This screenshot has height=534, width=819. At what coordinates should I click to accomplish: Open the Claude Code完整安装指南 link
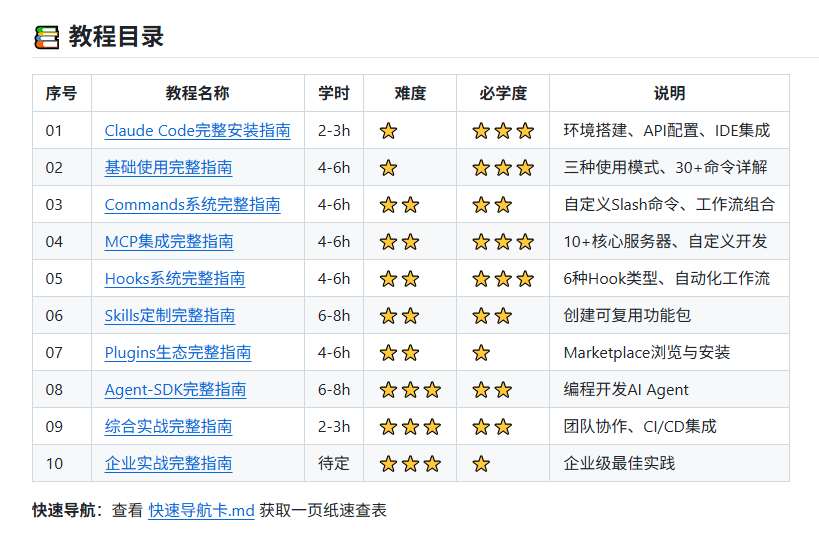pos(197,131)
